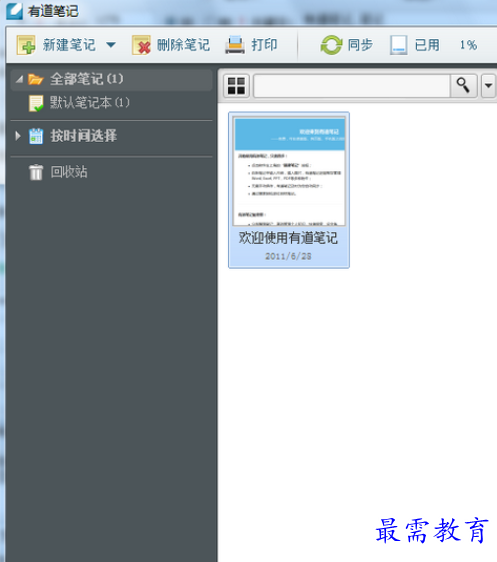Click the 已用 storage usage icon
This screenshot has width=497, height=562.
(399, 45)
